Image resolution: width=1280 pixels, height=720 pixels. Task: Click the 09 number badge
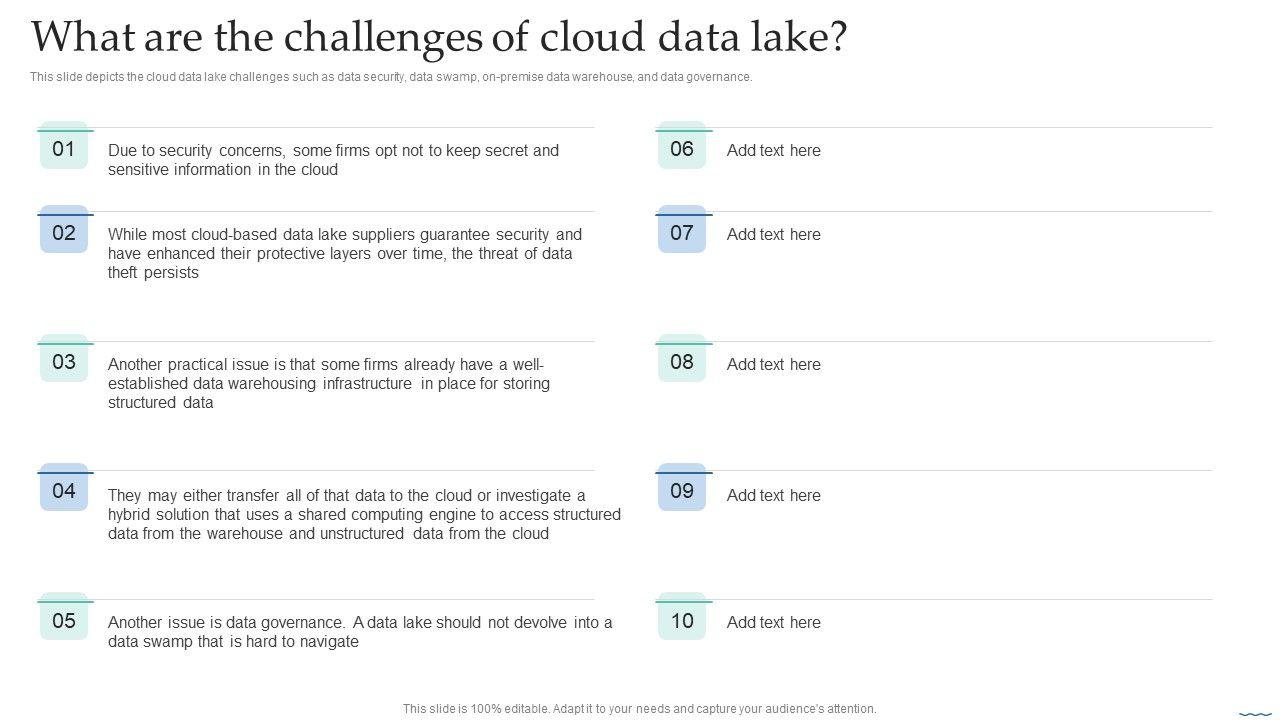point(682,490)
